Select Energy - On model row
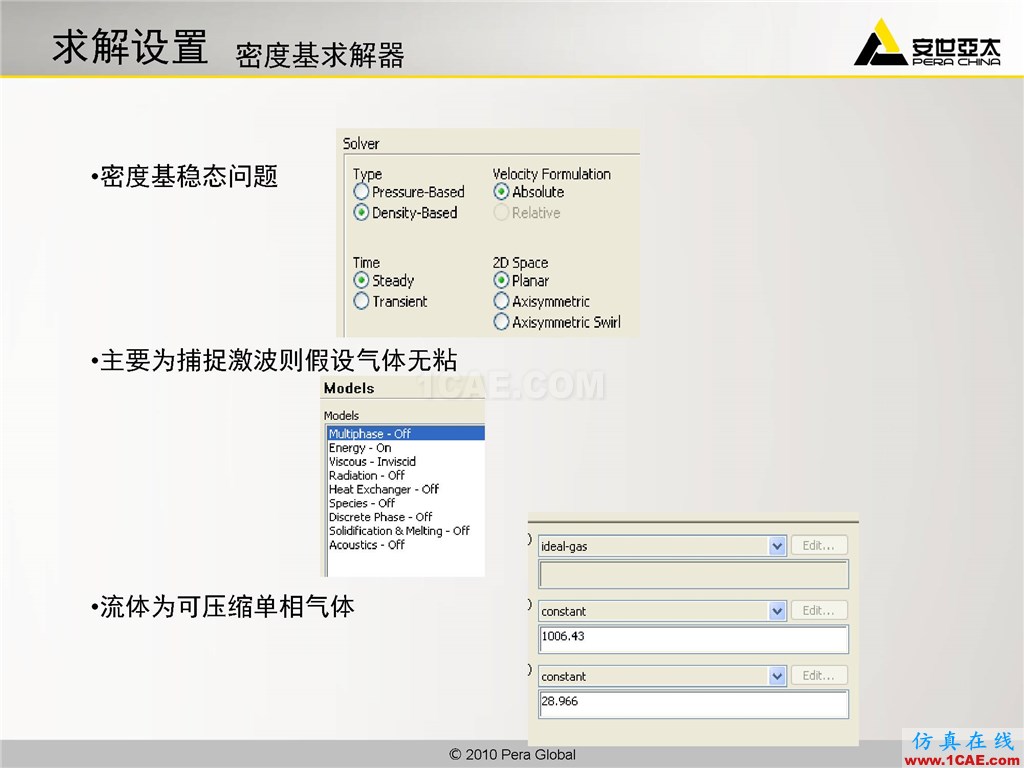The width and height of the screenshot is (1024, 768). 406,447
